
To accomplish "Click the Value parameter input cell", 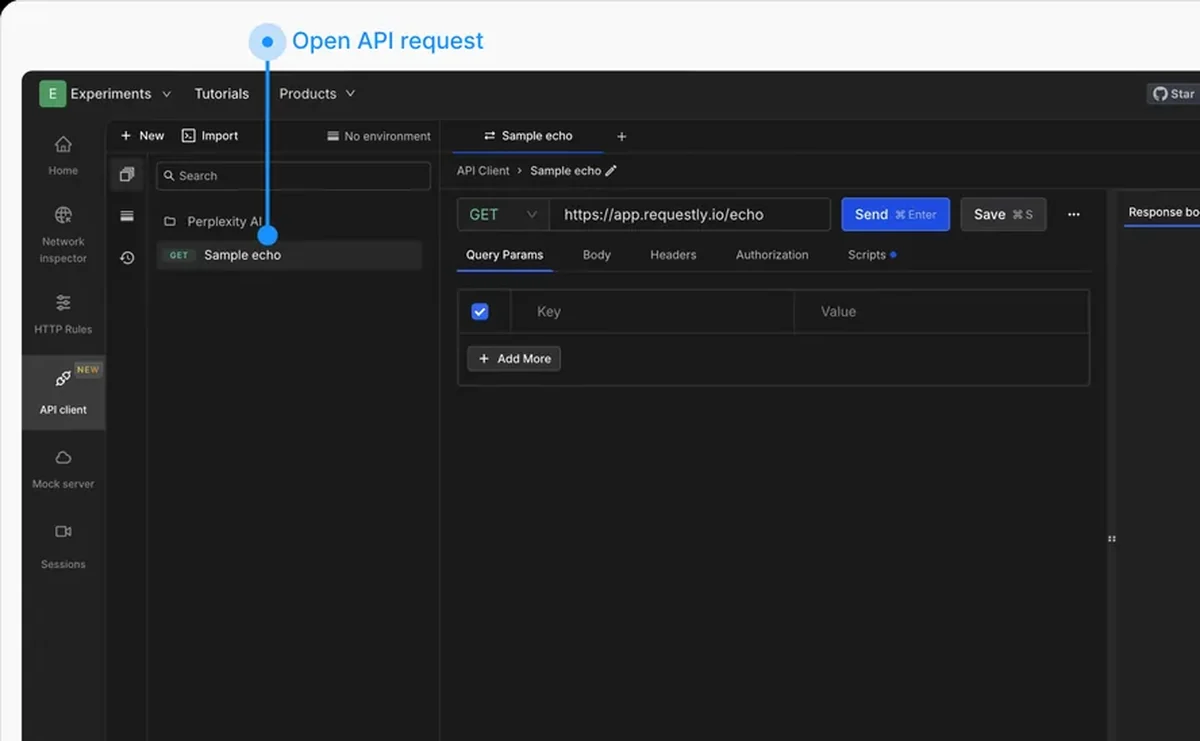I will (x=941, y=312).
